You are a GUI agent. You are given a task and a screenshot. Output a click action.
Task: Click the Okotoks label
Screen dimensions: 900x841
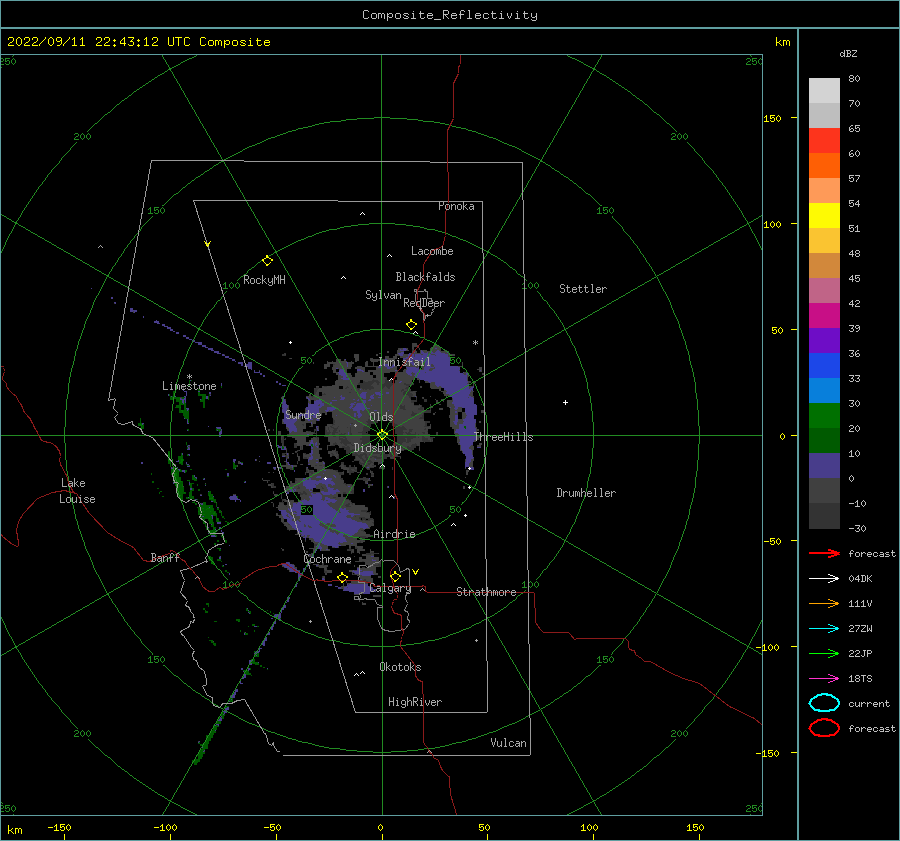point(400,667)
